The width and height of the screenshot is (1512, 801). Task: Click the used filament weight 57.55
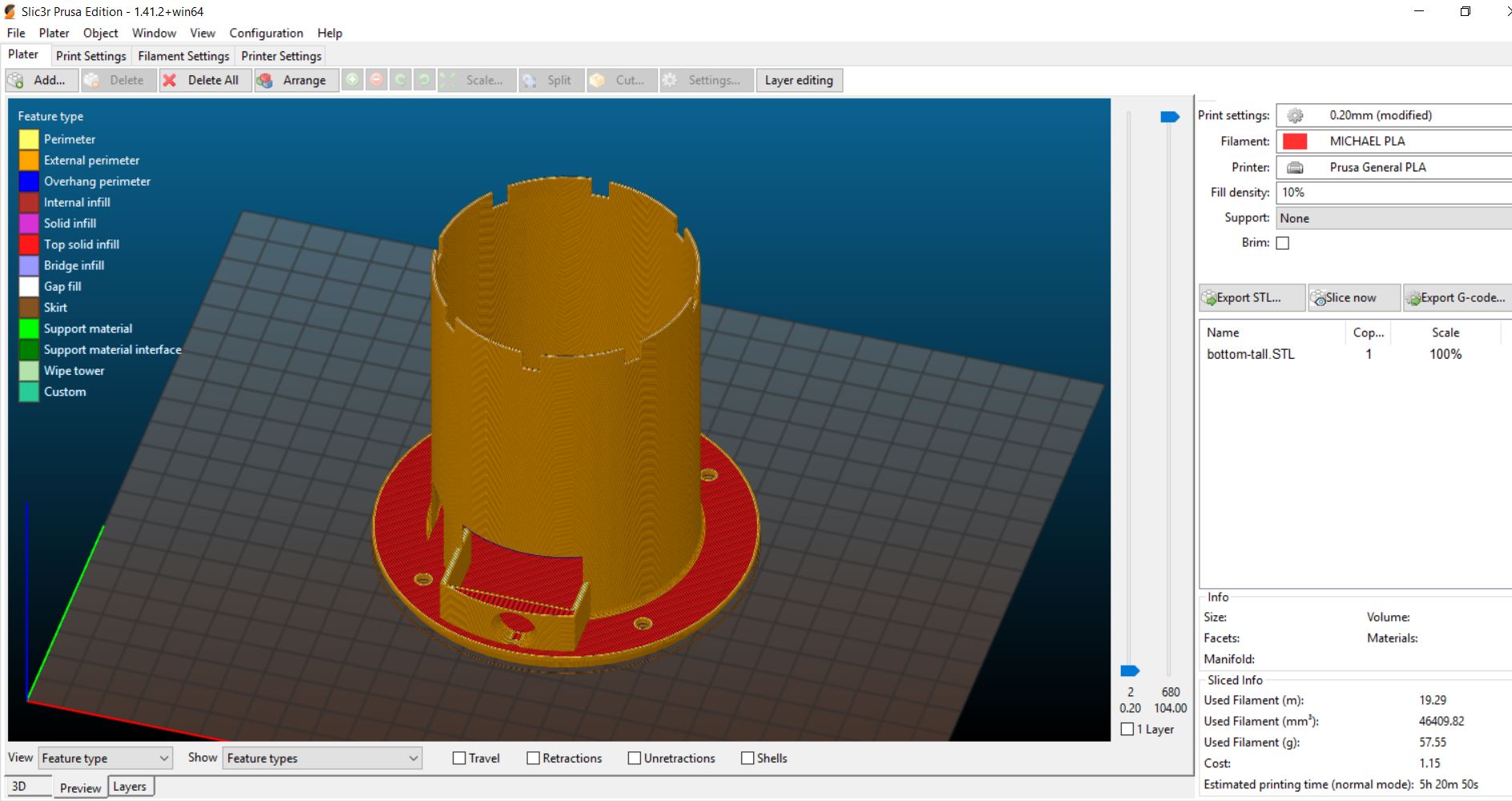1433,743
